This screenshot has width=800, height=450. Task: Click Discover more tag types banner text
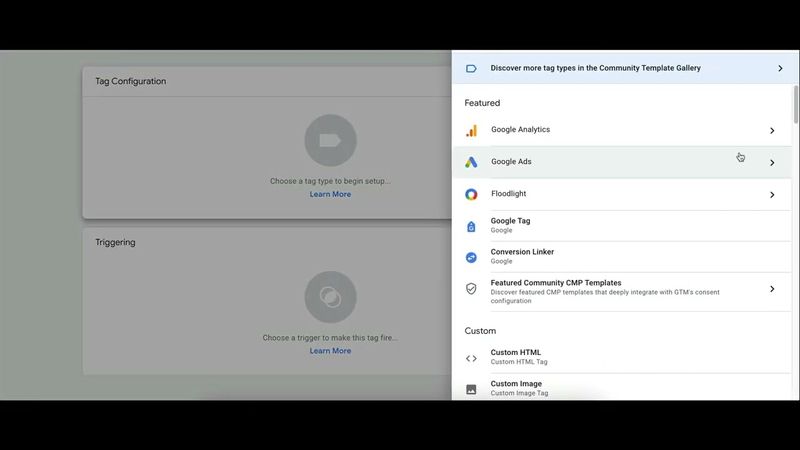coord(595,68)
